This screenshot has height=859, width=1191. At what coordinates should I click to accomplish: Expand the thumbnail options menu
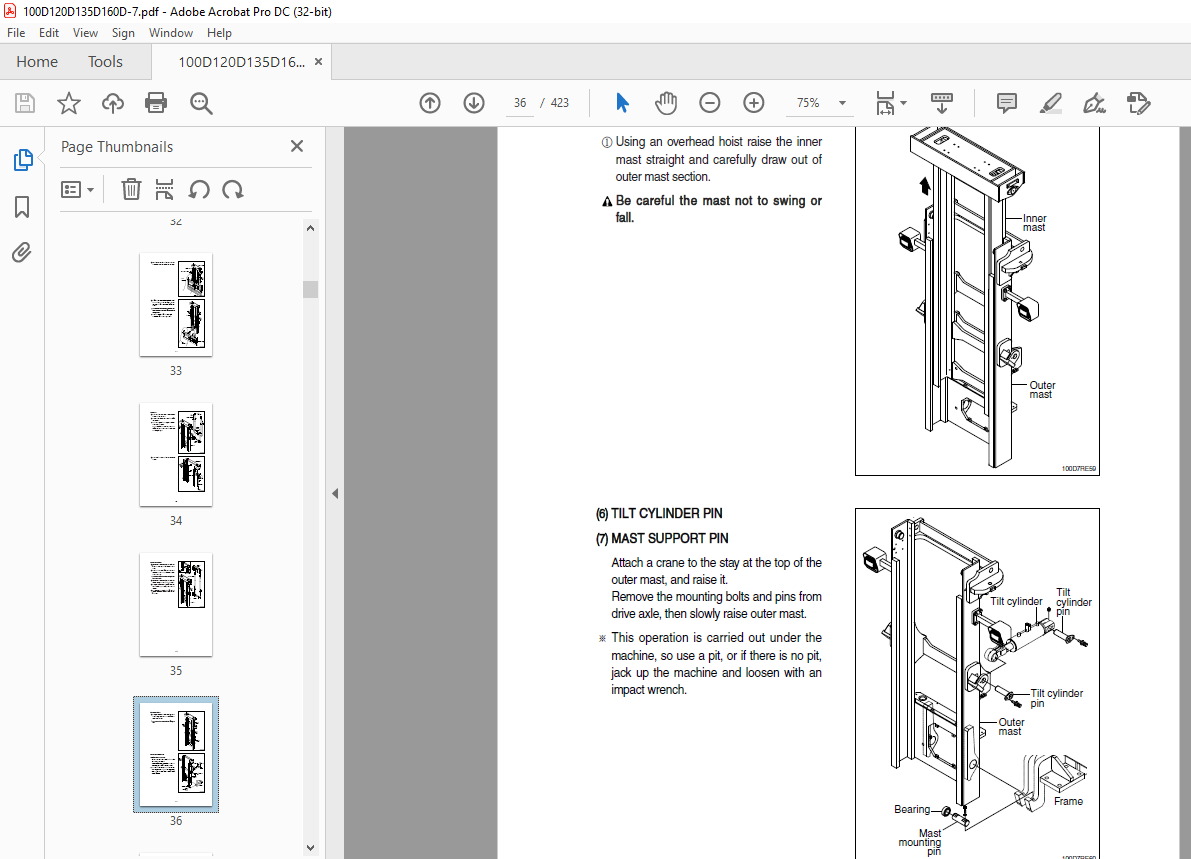point(77,190)
